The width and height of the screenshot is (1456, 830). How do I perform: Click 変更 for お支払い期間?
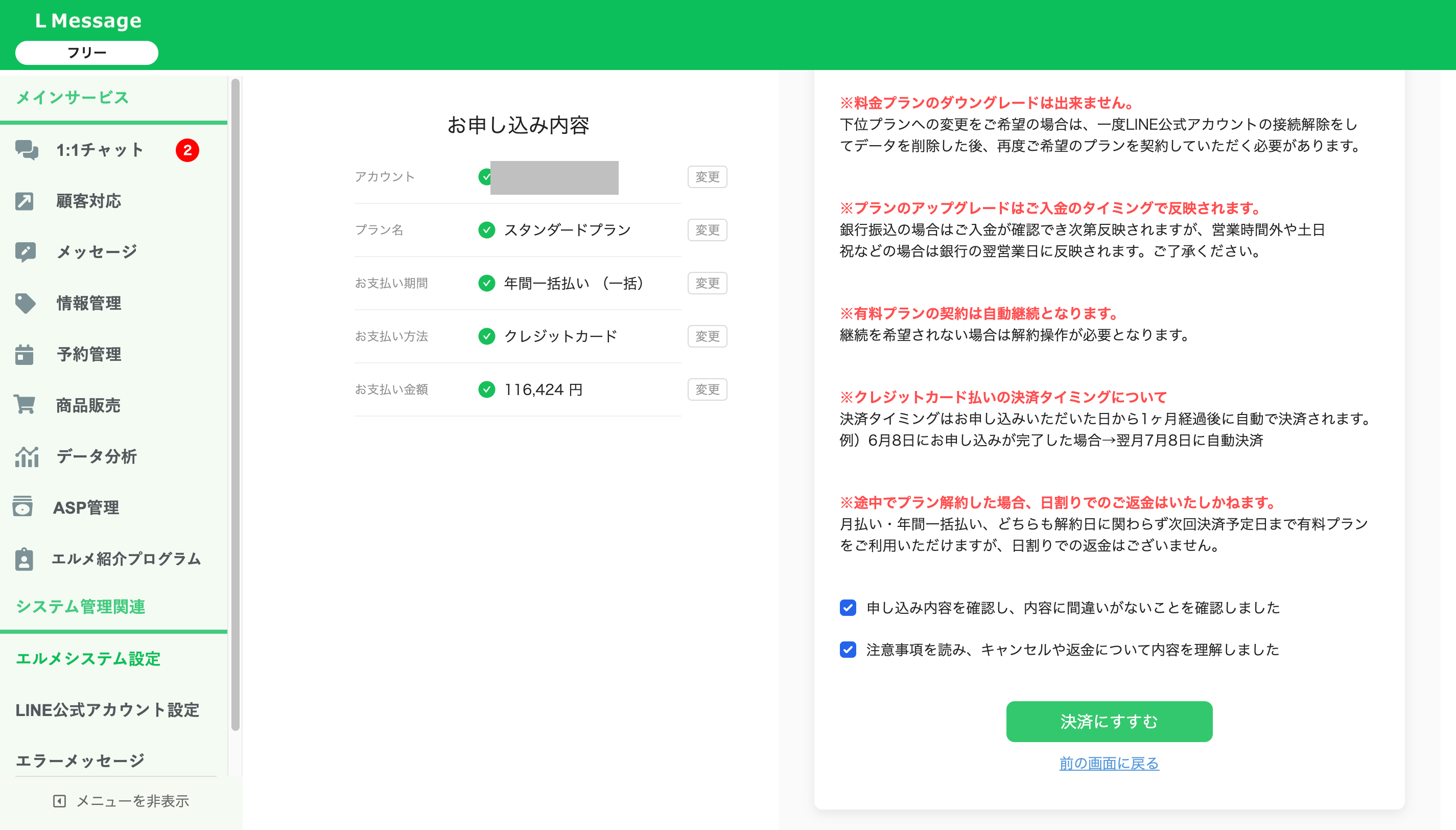coord(707,283)
